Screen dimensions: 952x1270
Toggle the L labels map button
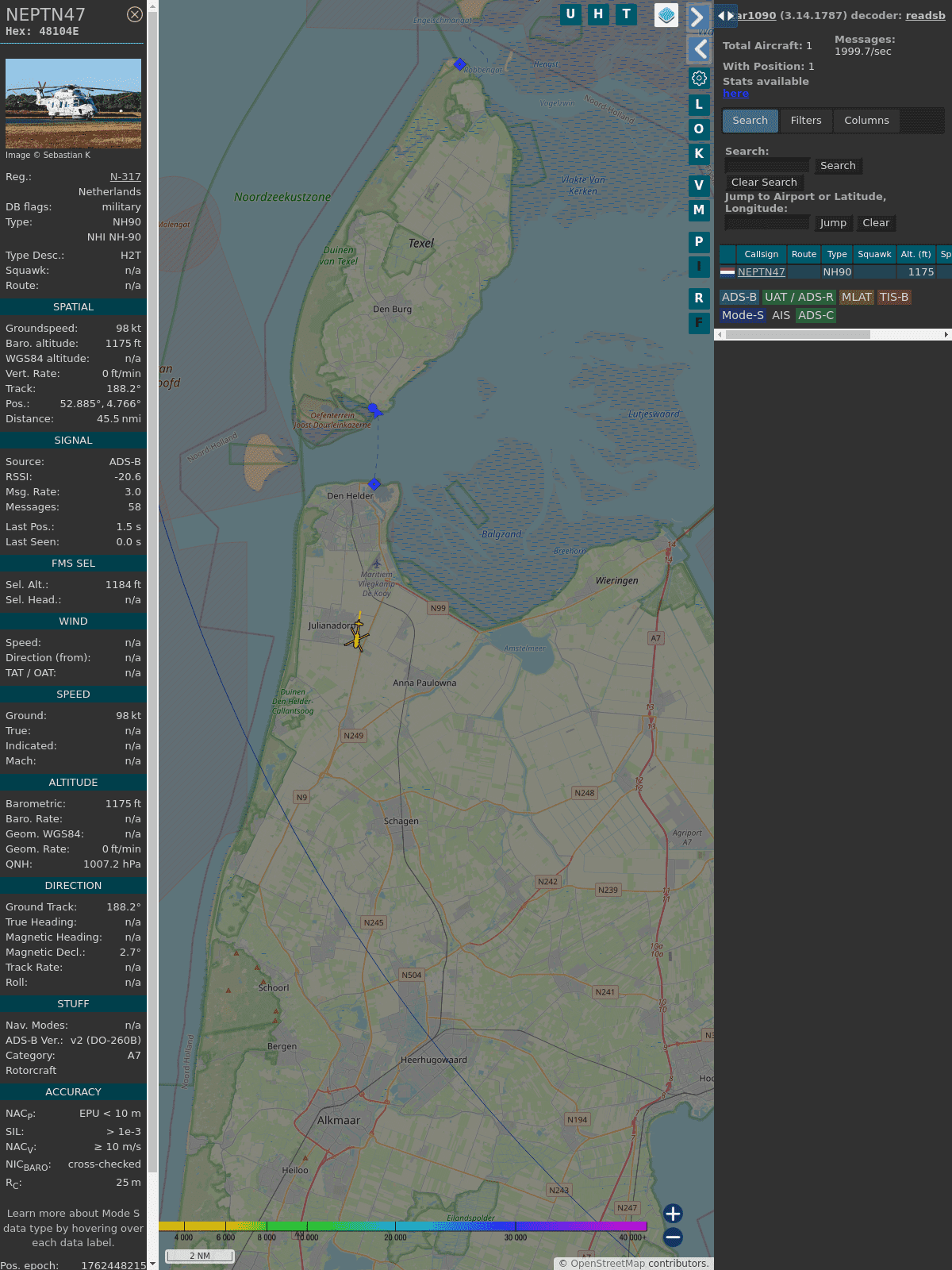point(699,105)
